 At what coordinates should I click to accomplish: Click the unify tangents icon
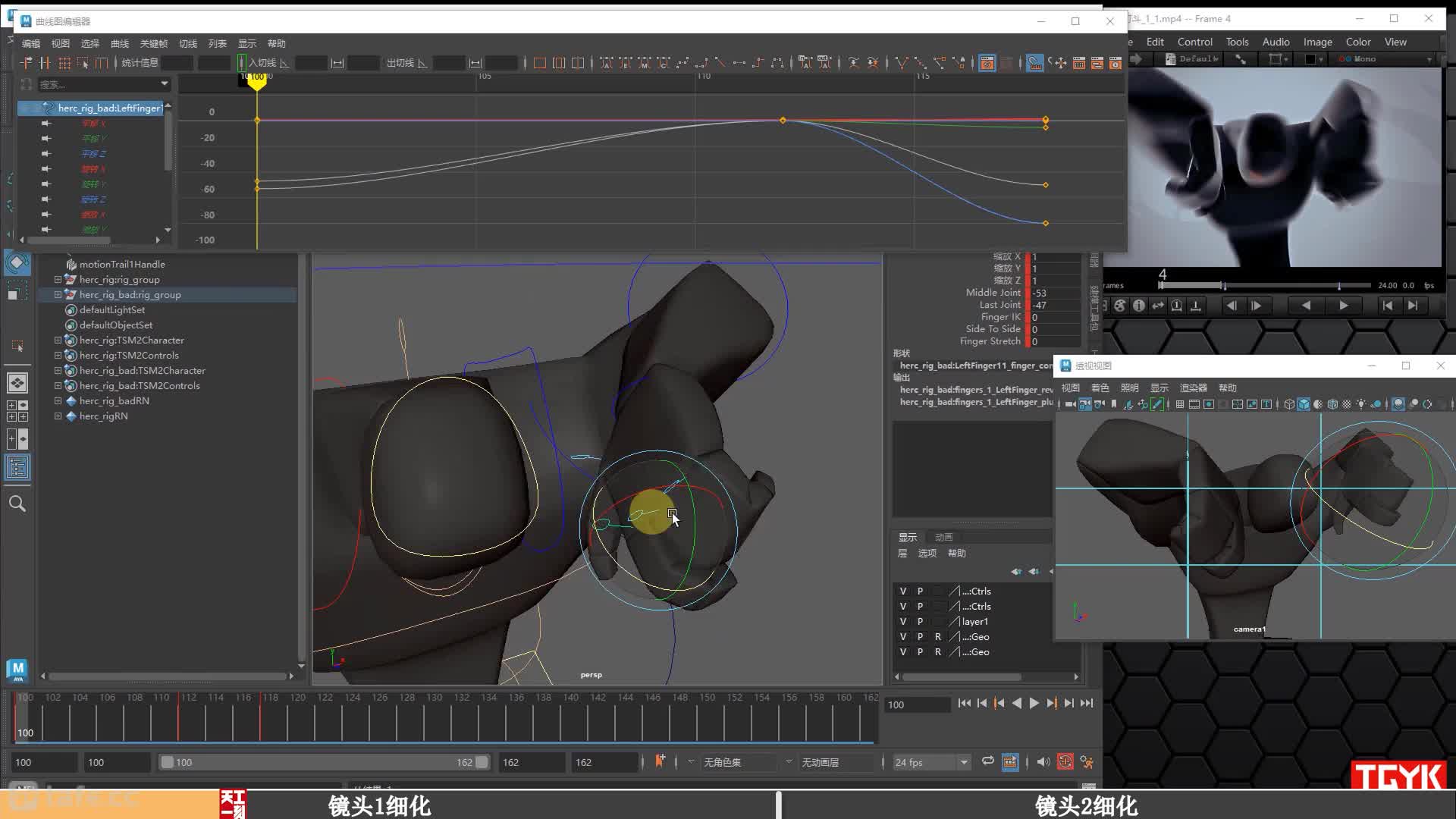pos(921,63)
